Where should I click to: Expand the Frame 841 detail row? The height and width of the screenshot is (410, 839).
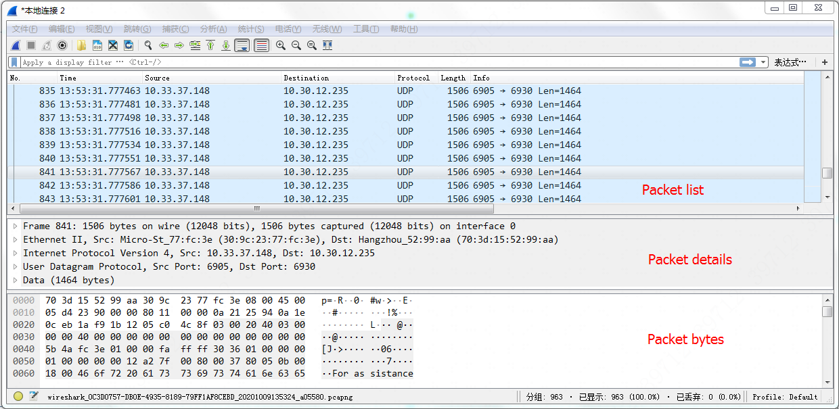click(x=14, y=226)
